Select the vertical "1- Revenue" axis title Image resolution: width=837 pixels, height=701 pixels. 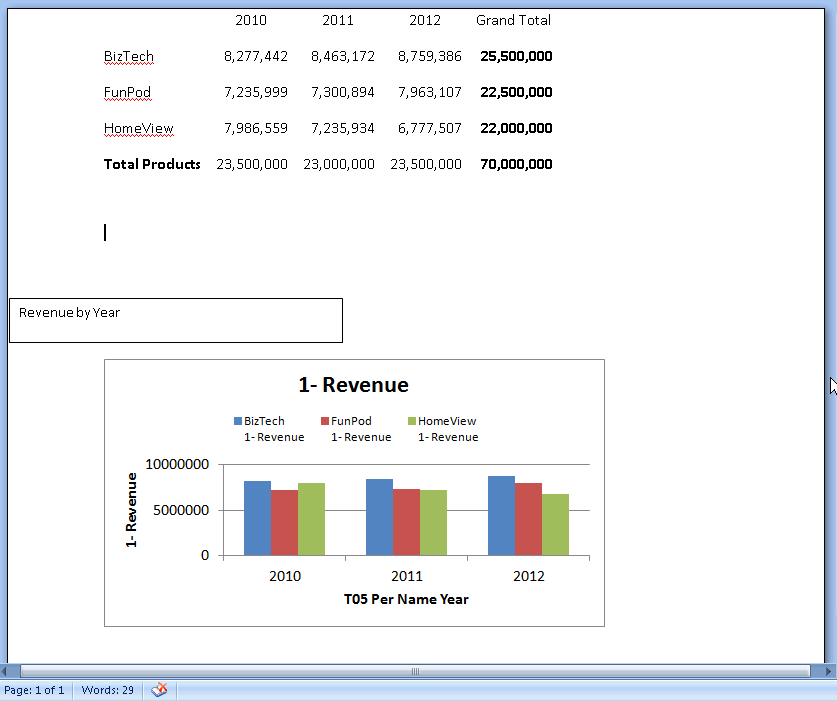click(x=131, y=510)
